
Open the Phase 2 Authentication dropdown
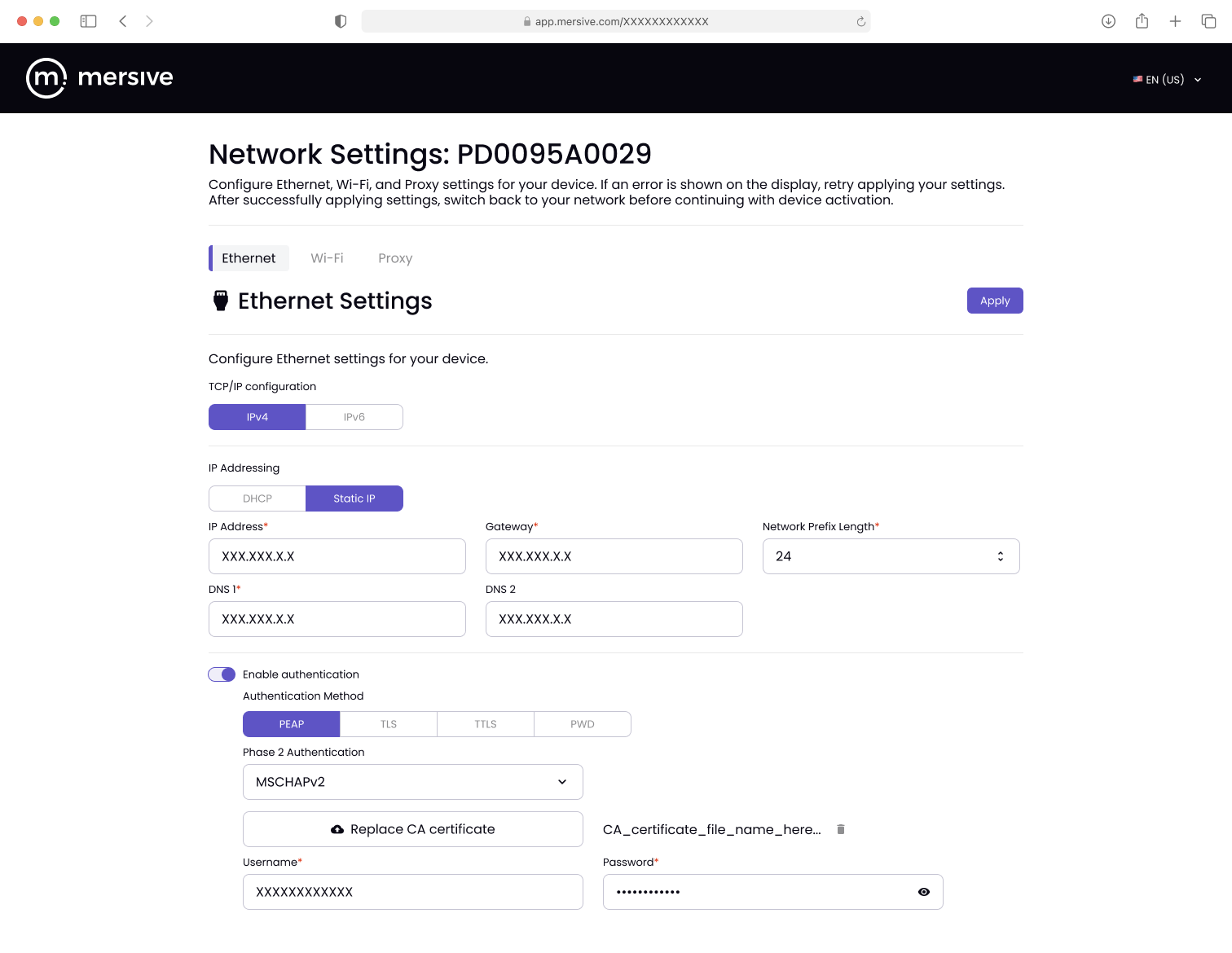412,782
